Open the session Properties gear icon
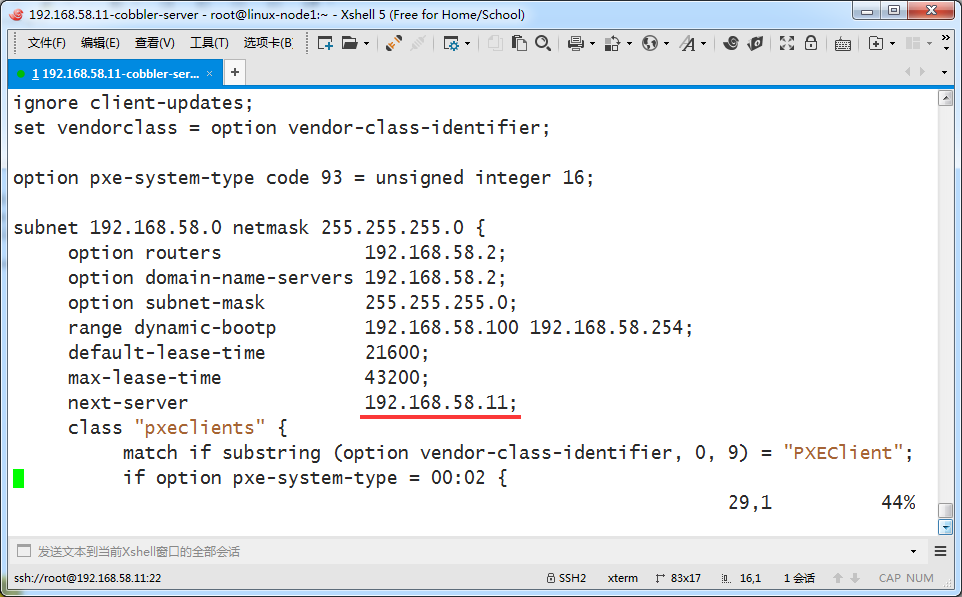962x597 pixels. pyautogui.click(x=451, y=44)
